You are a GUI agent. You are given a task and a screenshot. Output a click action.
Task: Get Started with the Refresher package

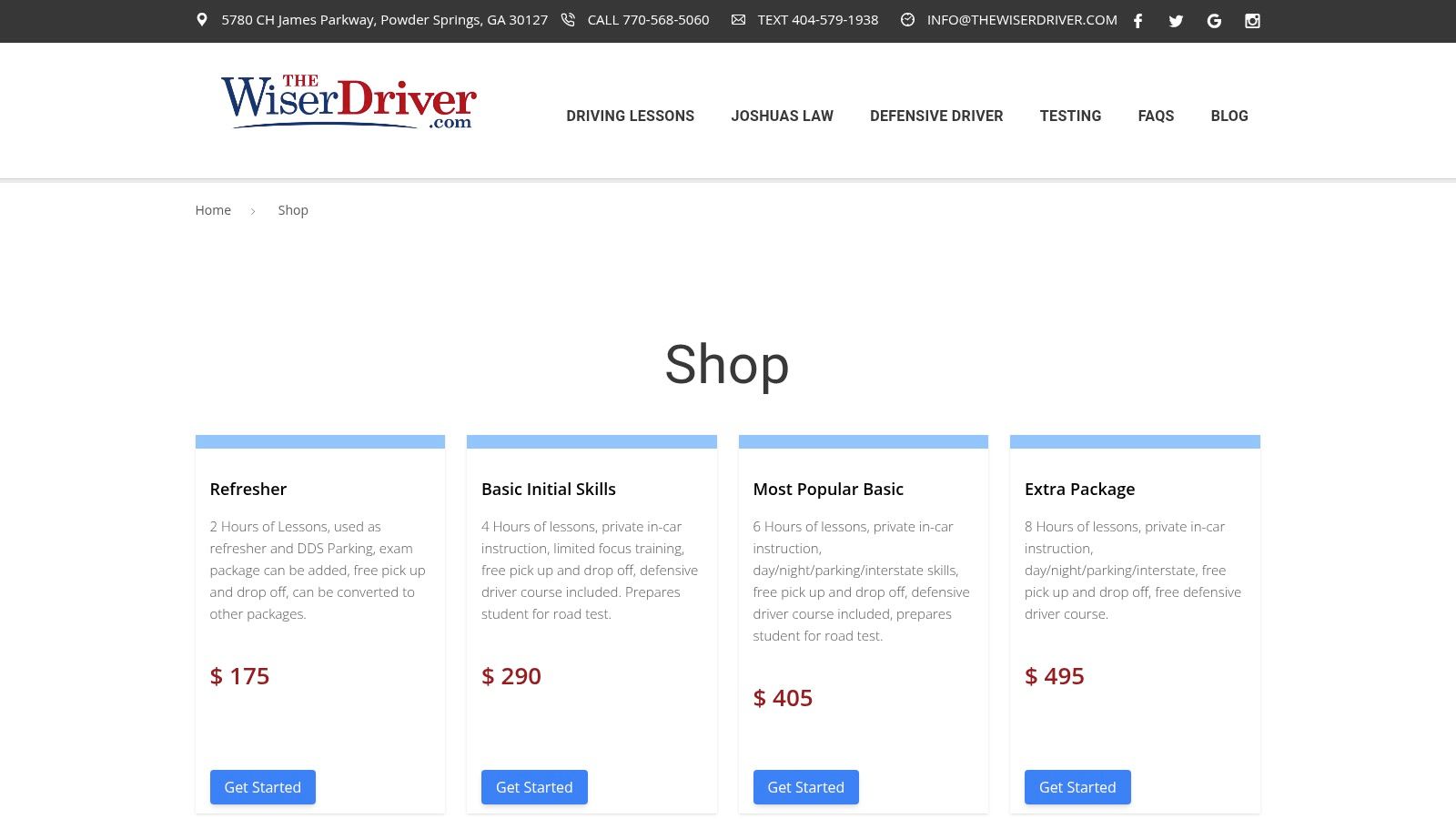(263, 787)
